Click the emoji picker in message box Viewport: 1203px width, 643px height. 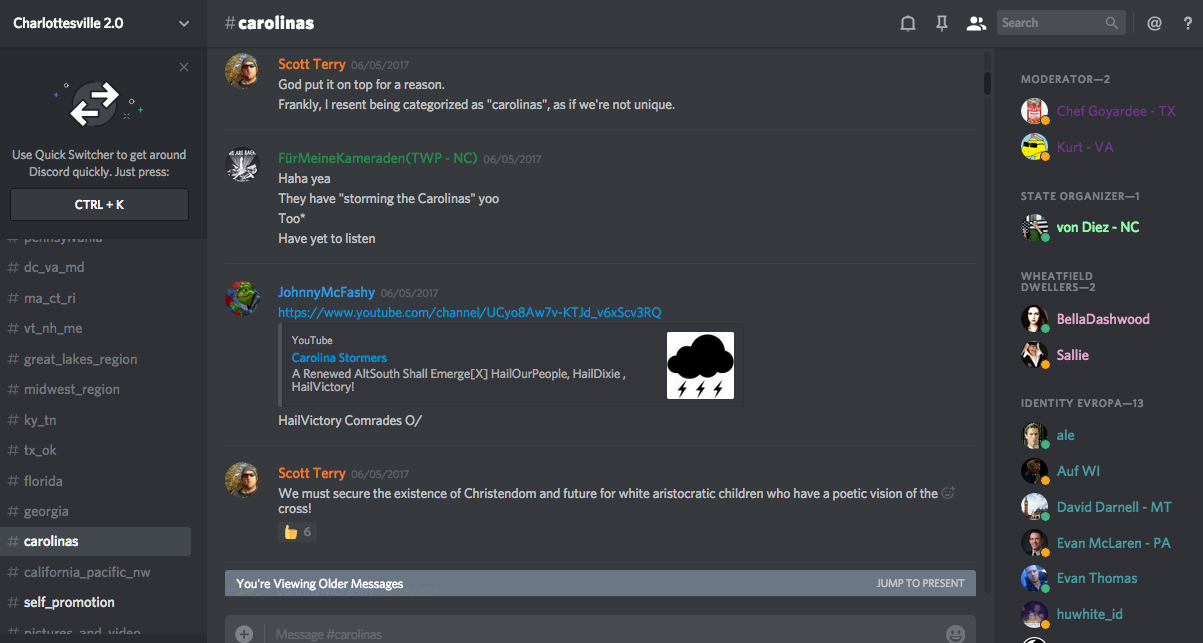click(x=955, y=633)
